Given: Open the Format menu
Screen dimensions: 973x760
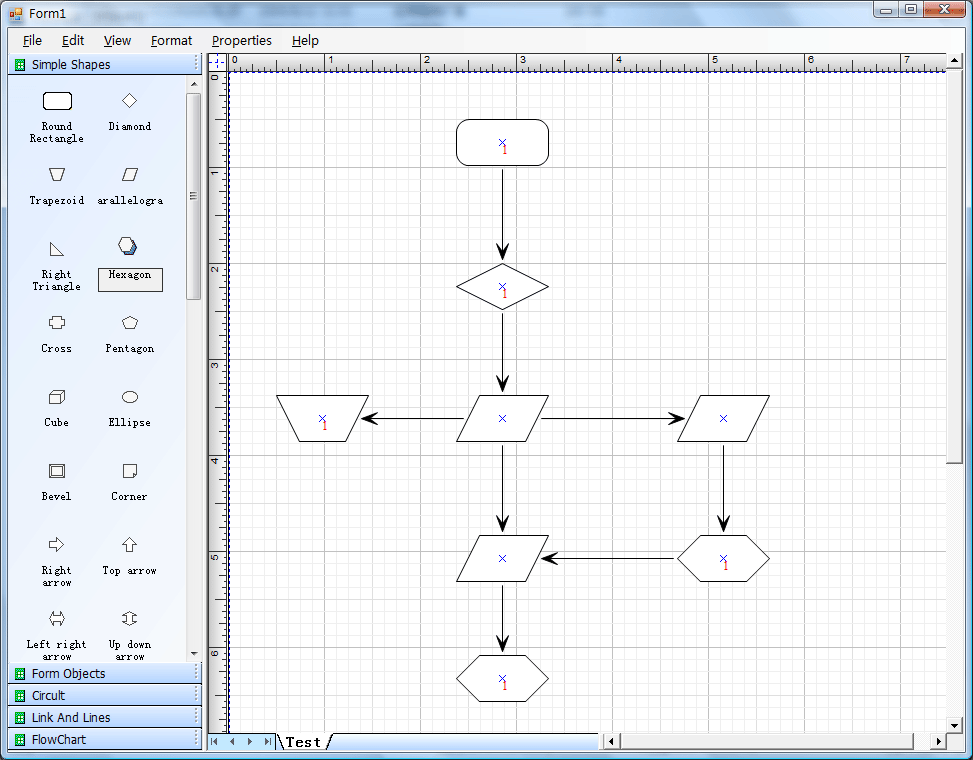Looking at the screenshot, I should click(x=171, y=40).
